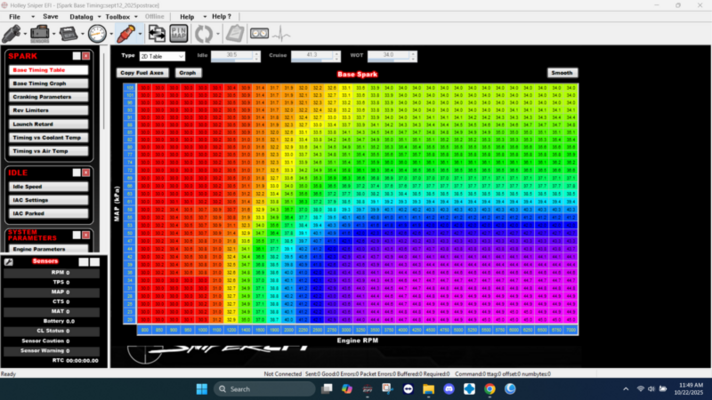Click second white square in Sensors header

[x=94, y=262]
